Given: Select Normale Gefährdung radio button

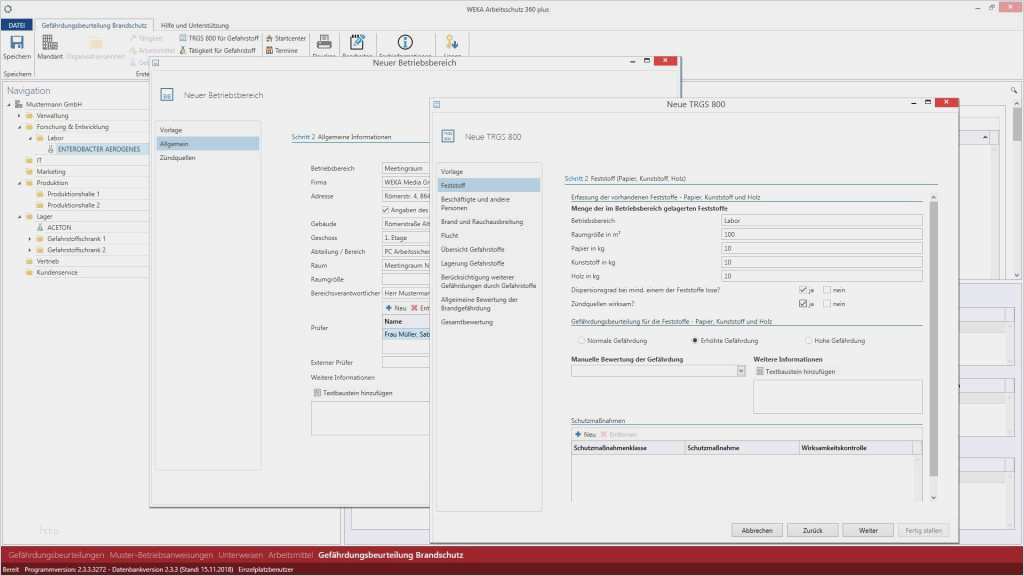Looking at the screenshot, I should [x=581, y=341].
